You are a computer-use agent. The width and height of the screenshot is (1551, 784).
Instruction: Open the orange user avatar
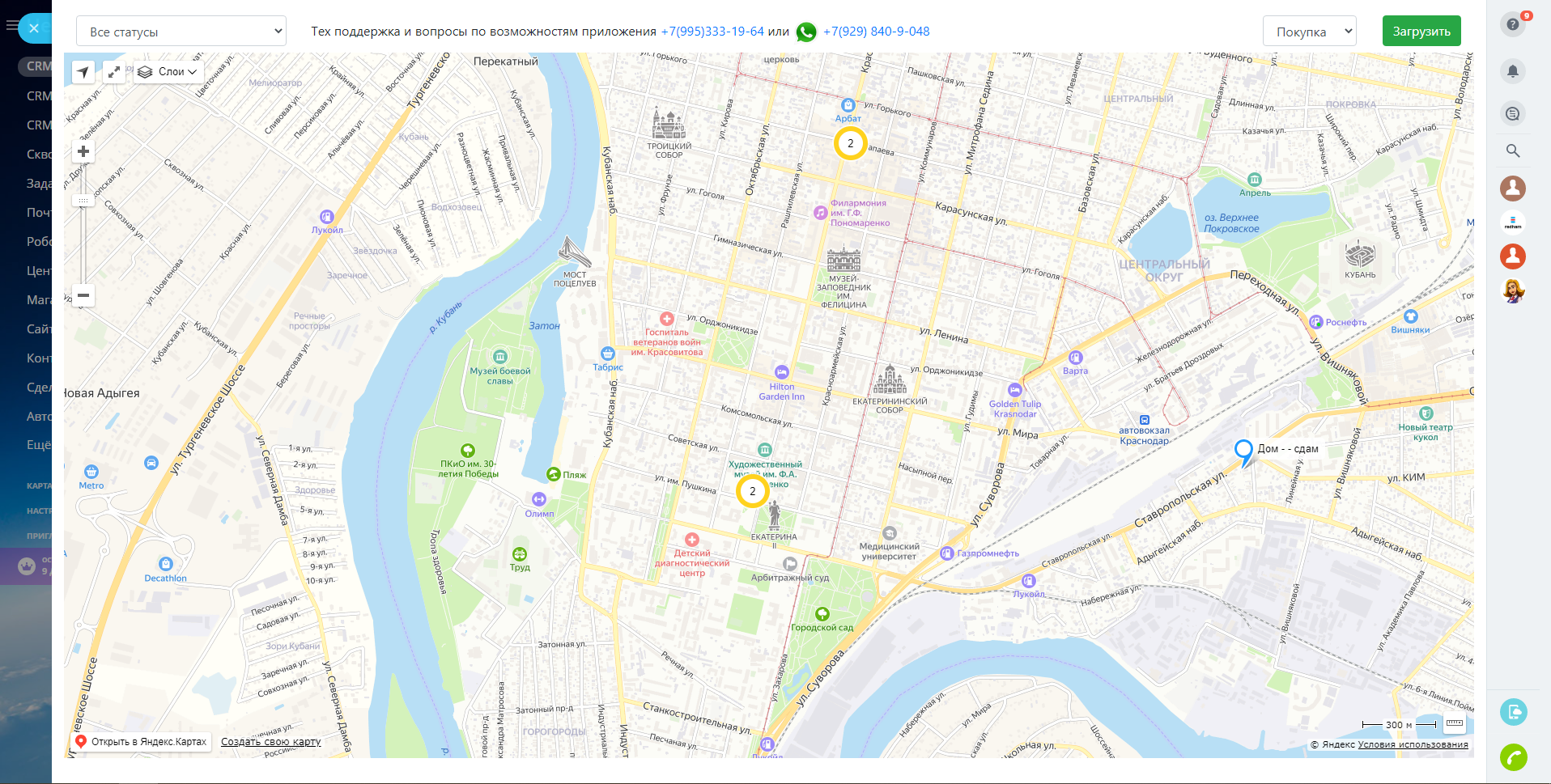click(1513, 256)
